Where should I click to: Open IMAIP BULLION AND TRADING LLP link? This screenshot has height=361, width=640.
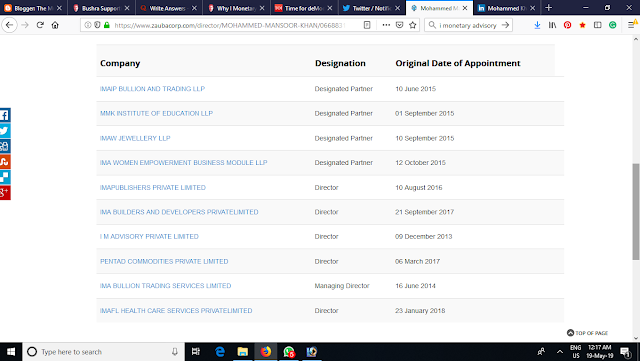[152, 89]
